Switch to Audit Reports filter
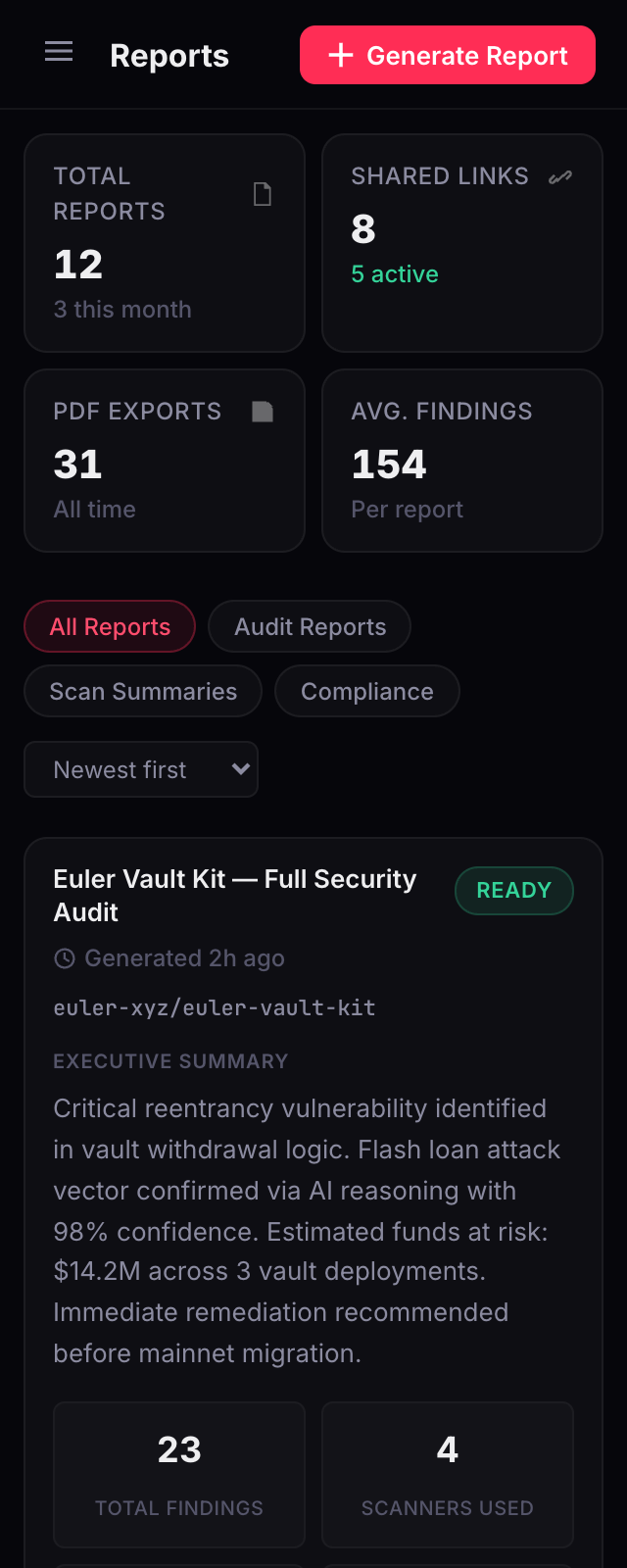Viewport: 627px width, 1568px height. tap(310, 626)
